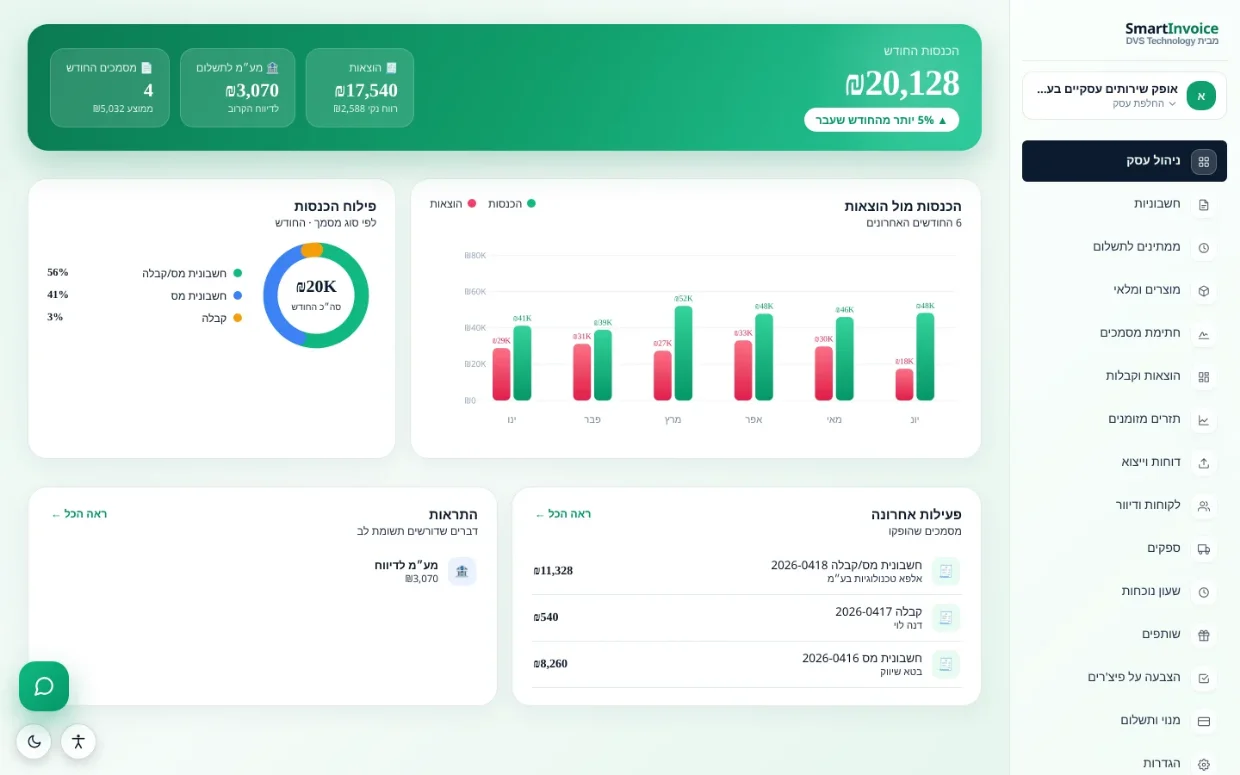Image resolution: width=1240 pixels, height=775 pixels.
Task: Toggle dark mode with the moon icon
Action: click(34, 741)
